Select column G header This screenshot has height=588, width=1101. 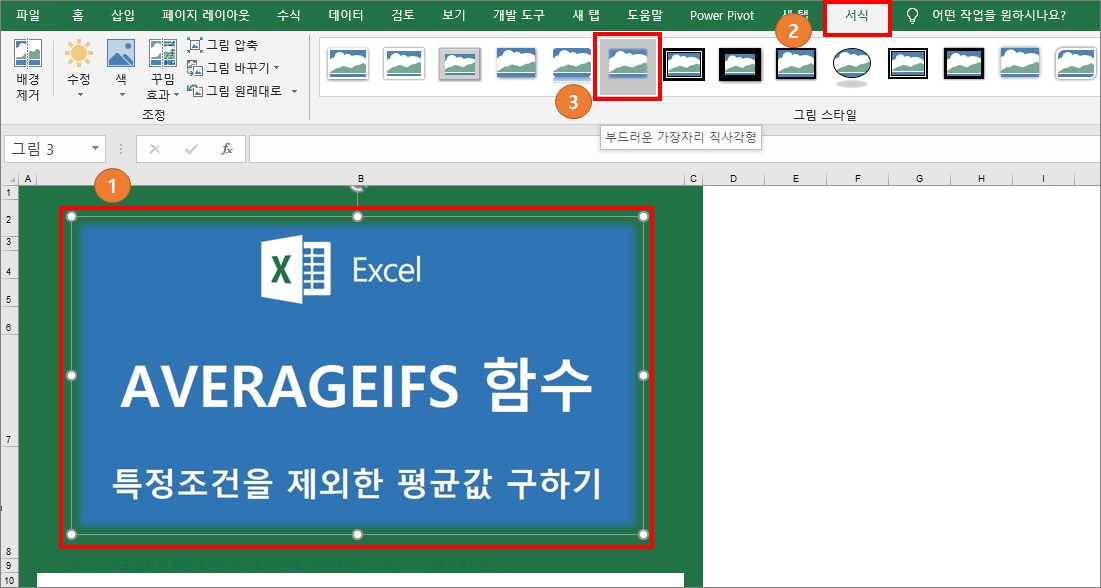coord(919,179)
